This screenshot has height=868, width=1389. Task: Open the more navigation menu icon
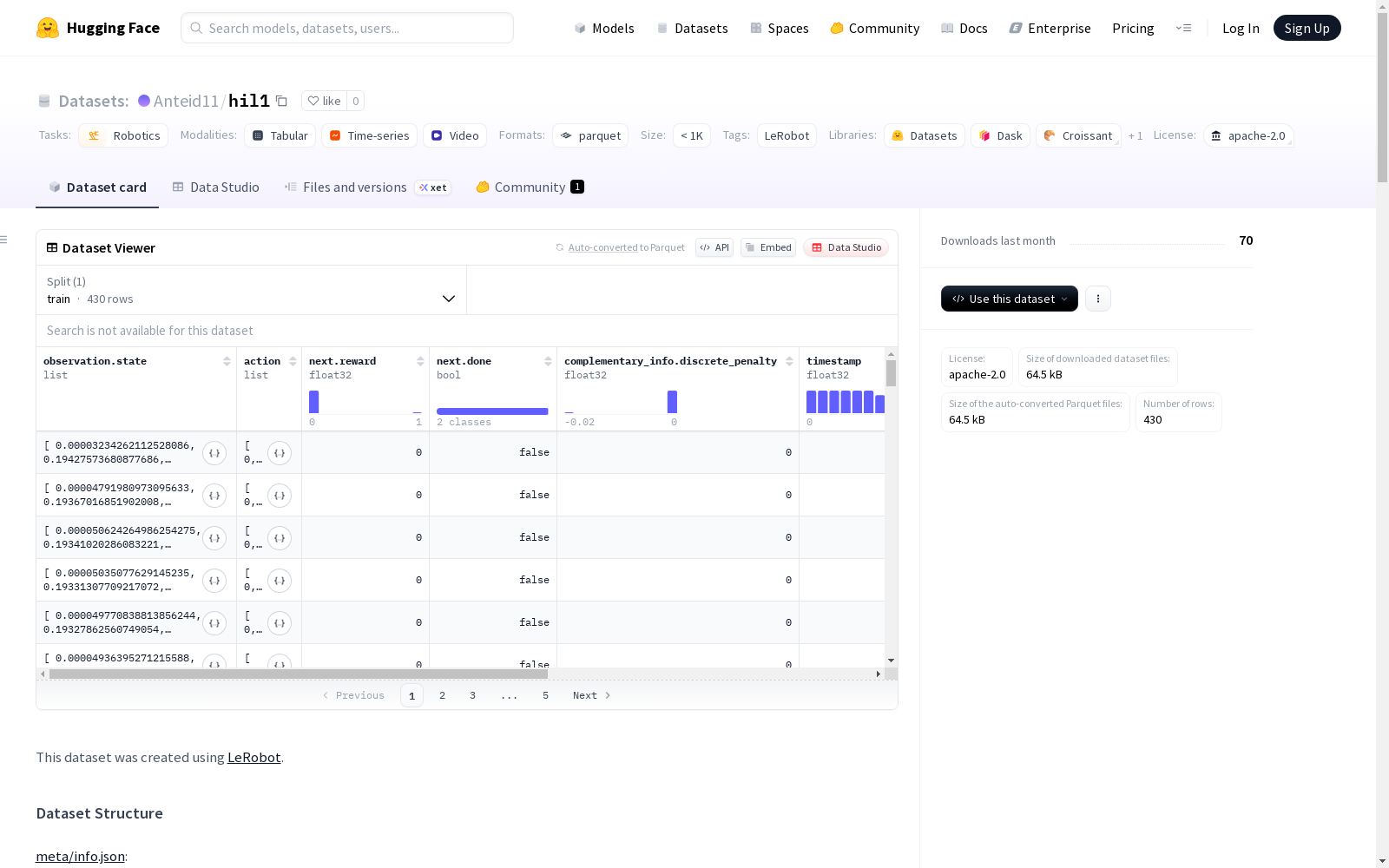point(1183,28)
